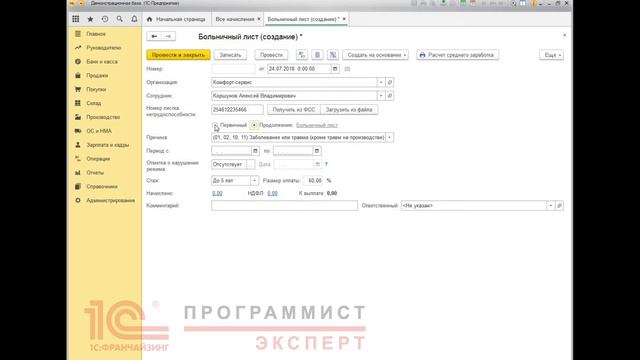Open the calendar for document date
Image resolution: width=640 pixels, height=360 pixels.
tap(335, 69)
